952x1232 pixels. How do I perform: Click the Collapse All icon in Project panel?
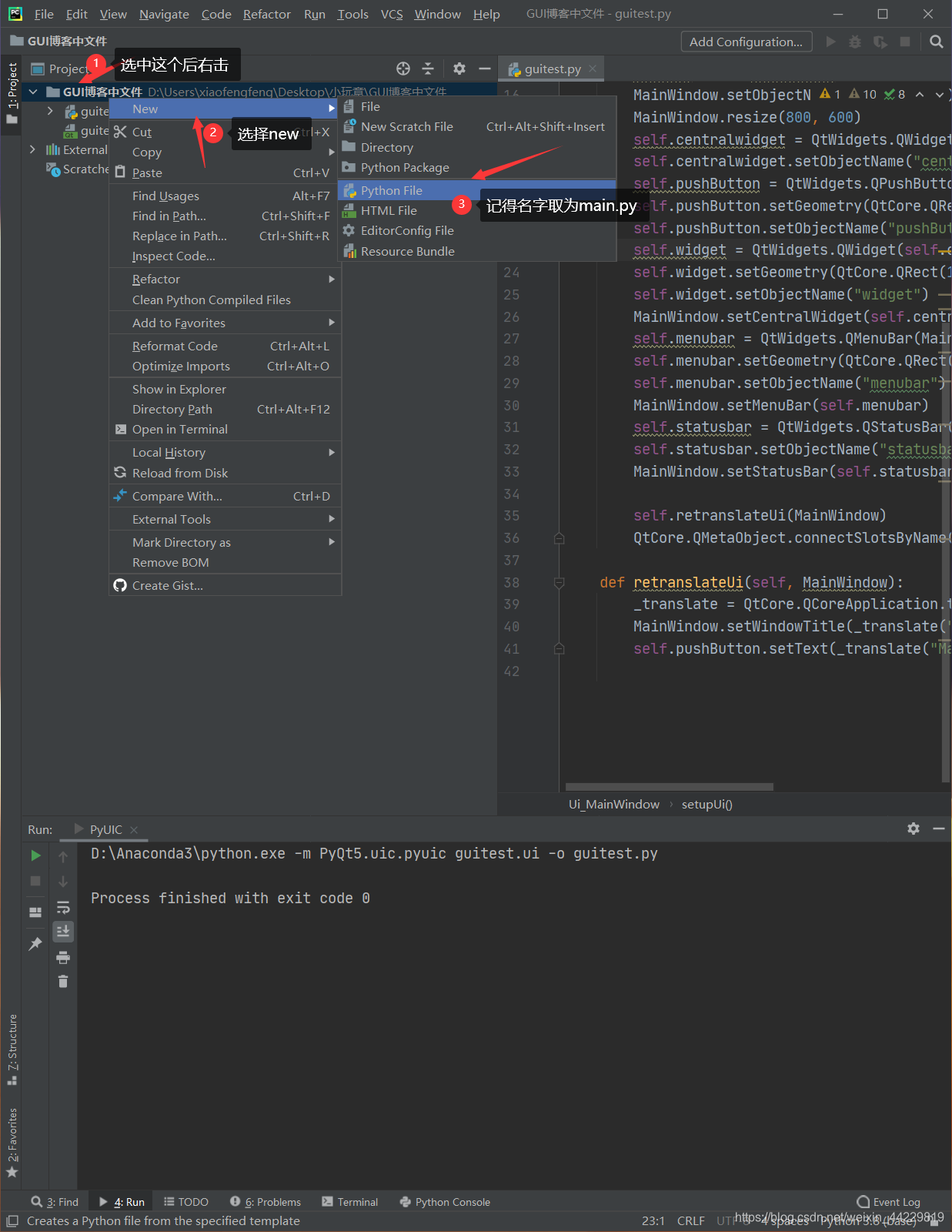pos(428,69)
